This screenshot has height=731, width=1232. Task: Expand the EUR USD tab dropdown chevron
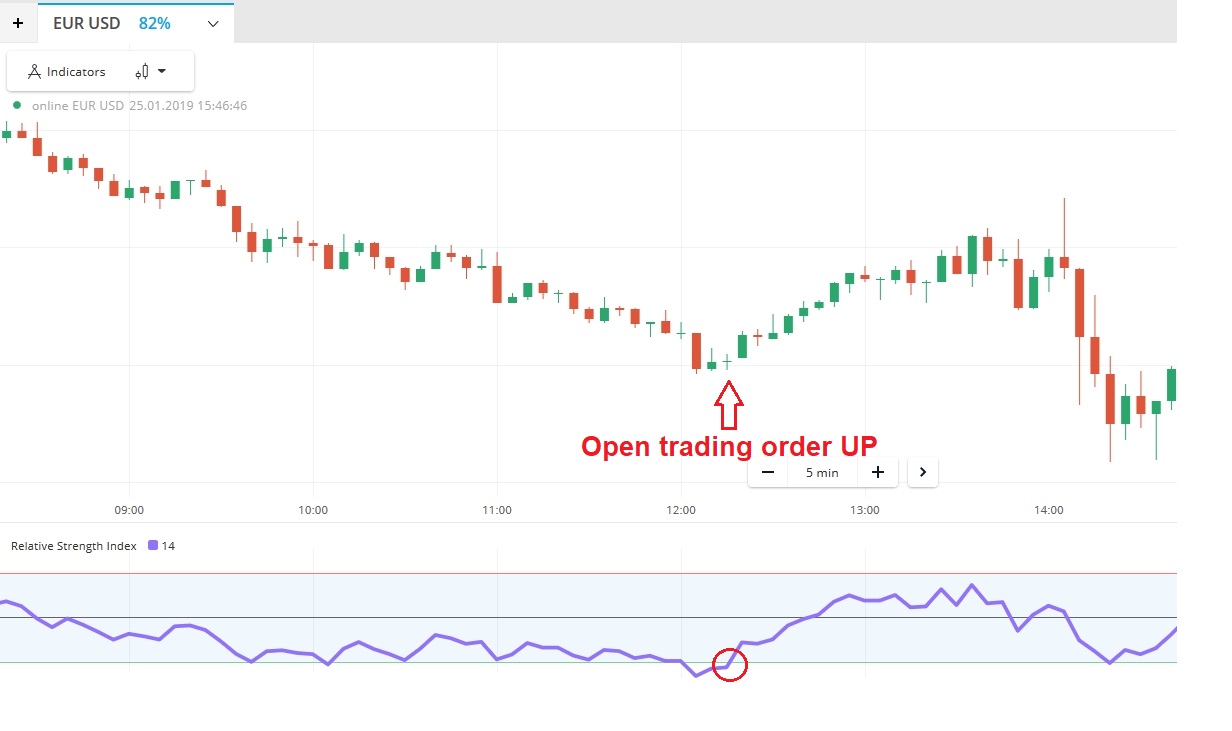pos(211,23)
